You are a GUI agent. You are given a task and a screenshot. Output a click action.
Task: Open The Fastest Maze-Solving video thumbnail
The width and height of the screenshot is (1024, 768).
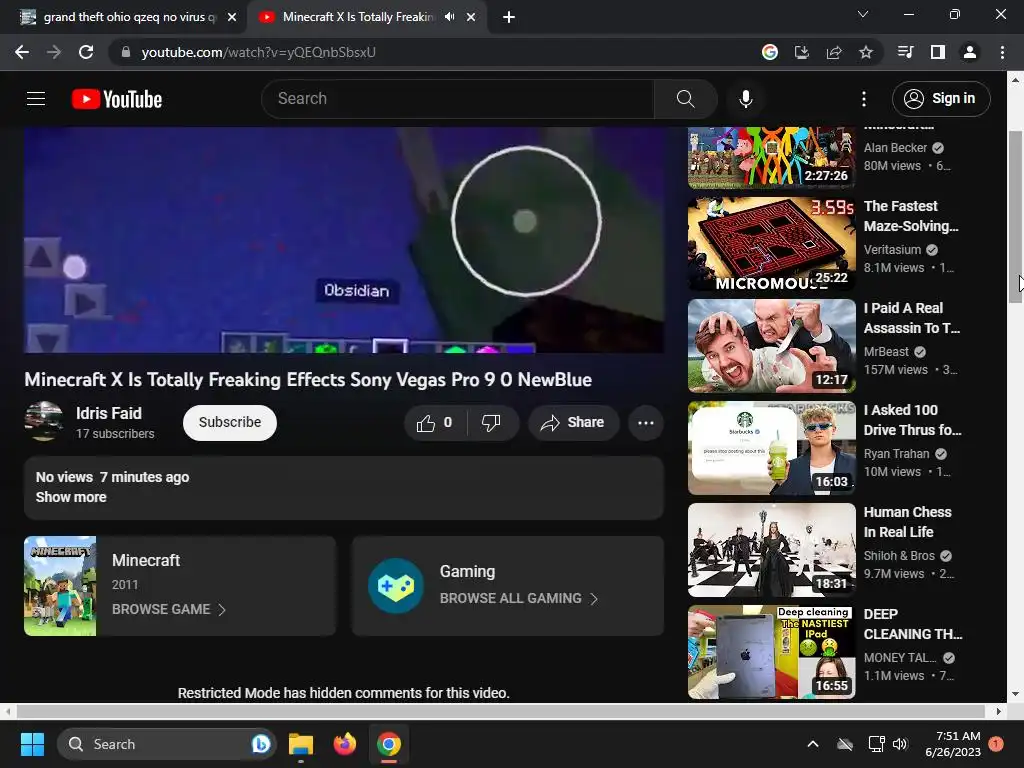click(771, 244)
